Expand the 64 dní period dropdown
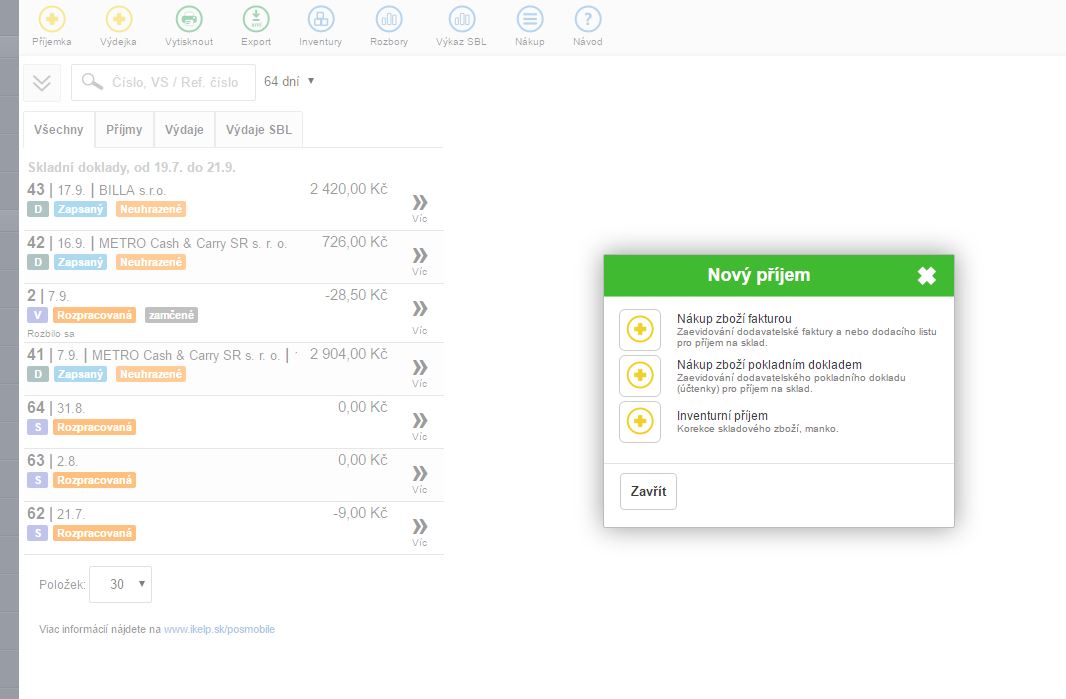 pos(289,81)
